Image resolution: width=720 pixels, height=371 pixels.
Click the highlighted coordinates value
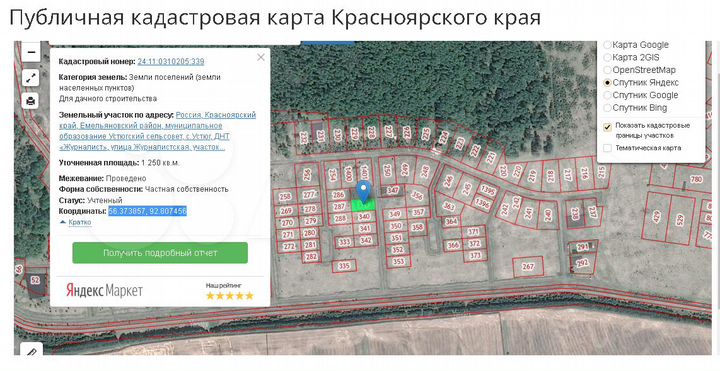[x=147, y=211]
